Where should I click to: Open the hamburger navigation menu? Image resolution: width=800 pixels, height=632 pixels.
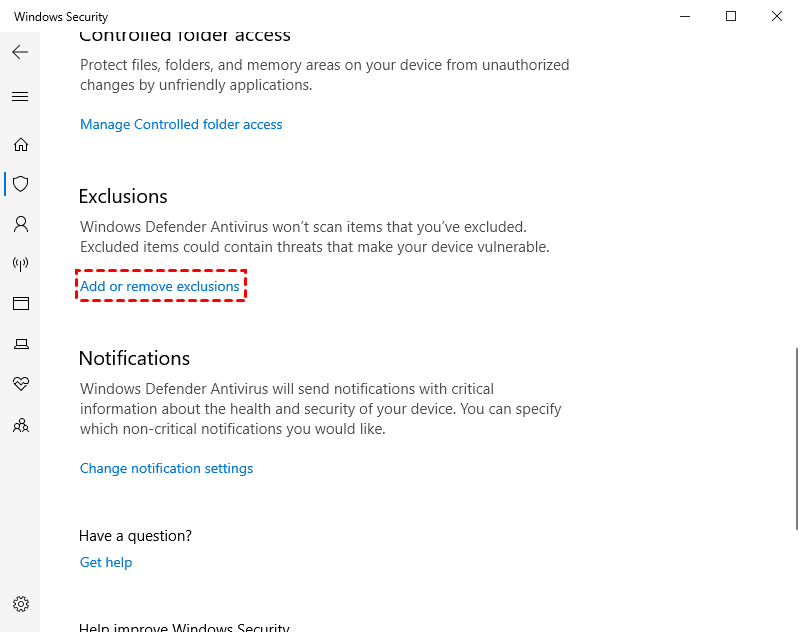click(x=20, y=97)
